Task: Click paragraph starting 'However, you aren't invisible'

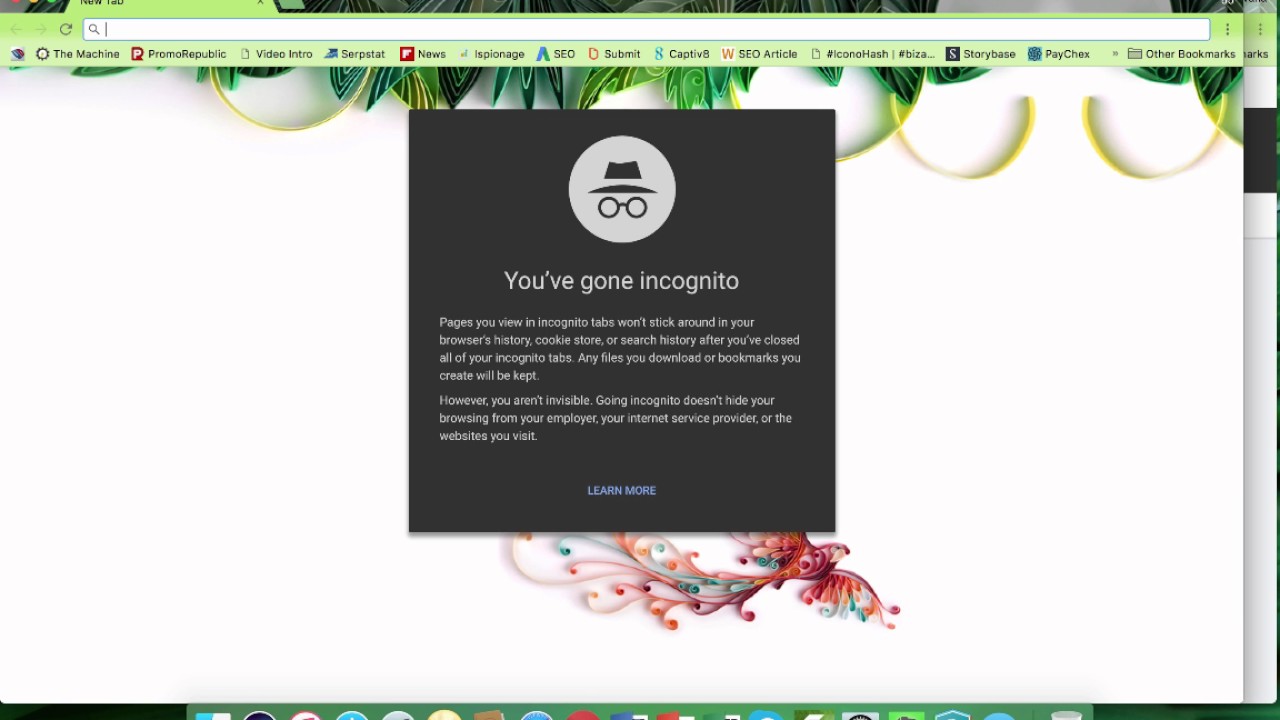Action: (616, 418)
